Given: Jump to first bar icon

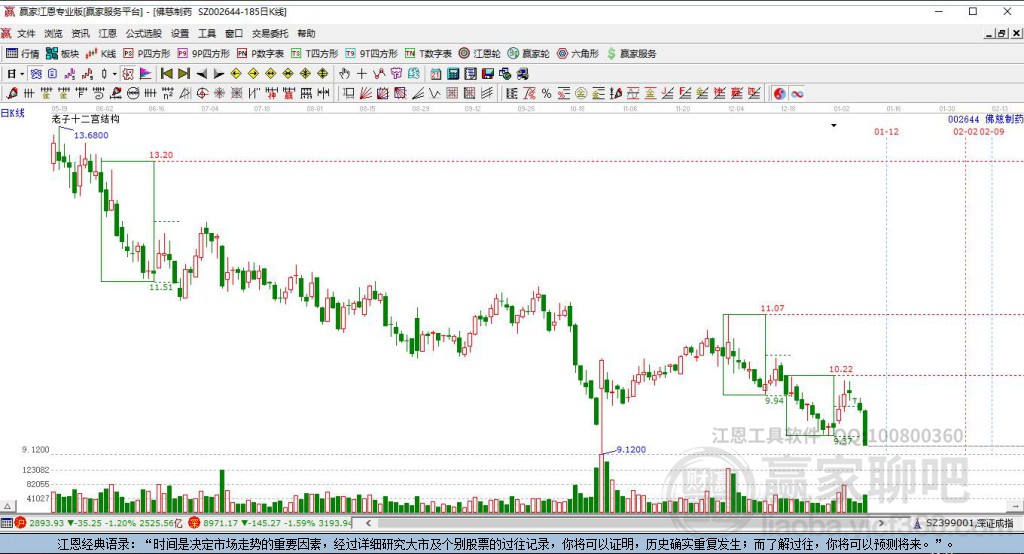Looking at the screenshot, I should pyautogui.click(x=167, y=74).
